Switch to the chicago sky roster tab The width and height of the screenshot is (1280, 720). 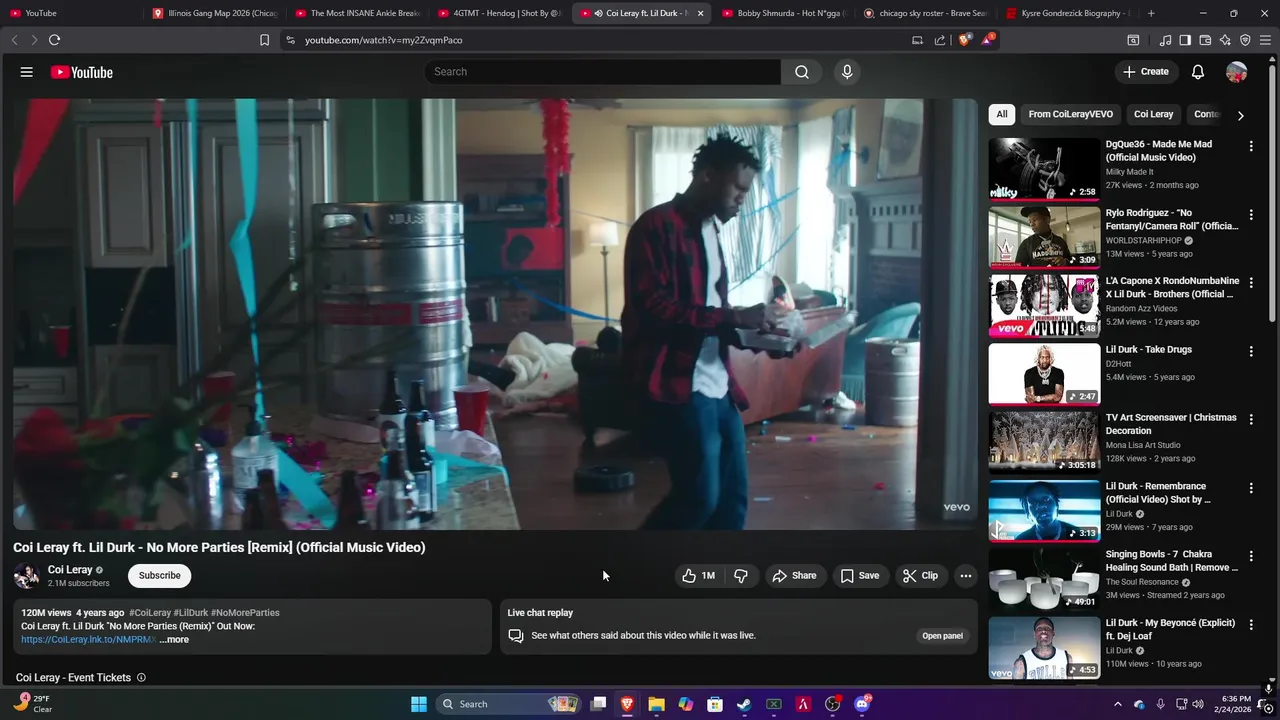pyautogui.click(x=925, y=13)
